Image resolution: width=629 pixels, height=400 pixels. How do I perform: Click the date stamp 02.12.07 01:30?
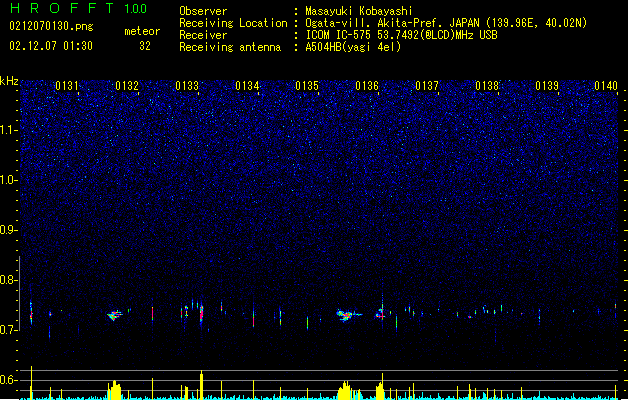point(51,46)
